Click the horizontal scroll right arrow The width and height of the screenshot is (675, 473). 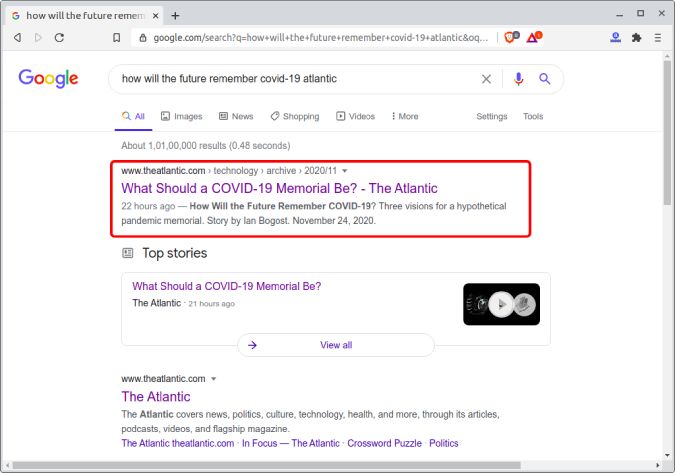[x=657, y=465]
